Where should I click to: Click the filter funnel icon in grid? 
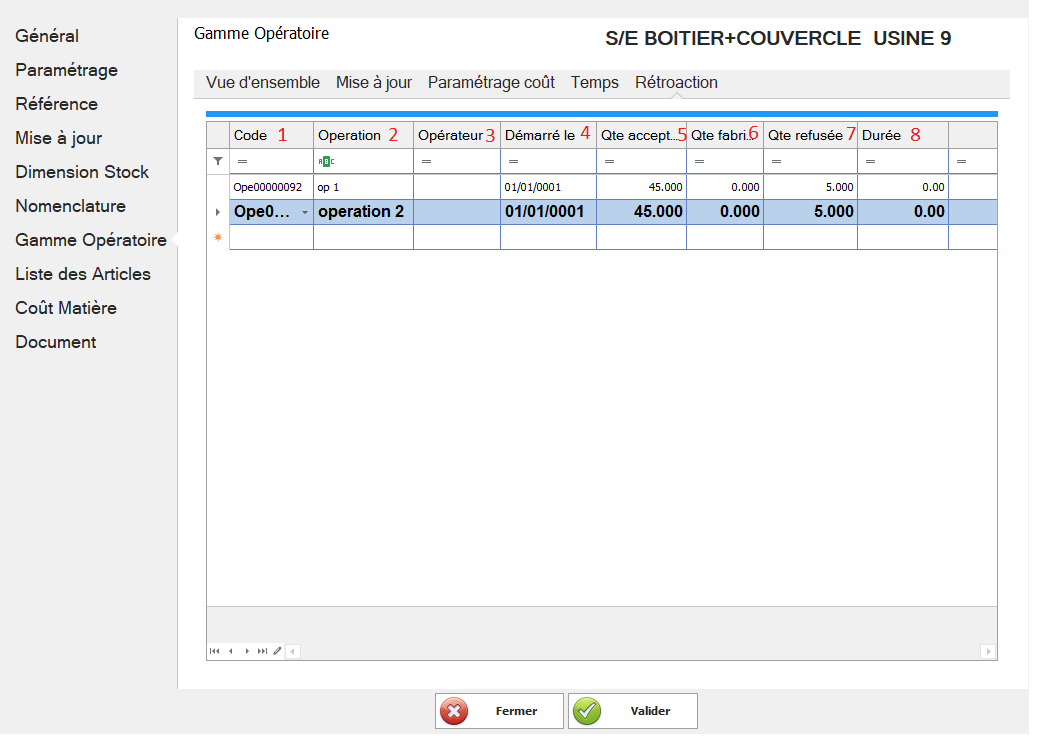click(x=218, y=161)
